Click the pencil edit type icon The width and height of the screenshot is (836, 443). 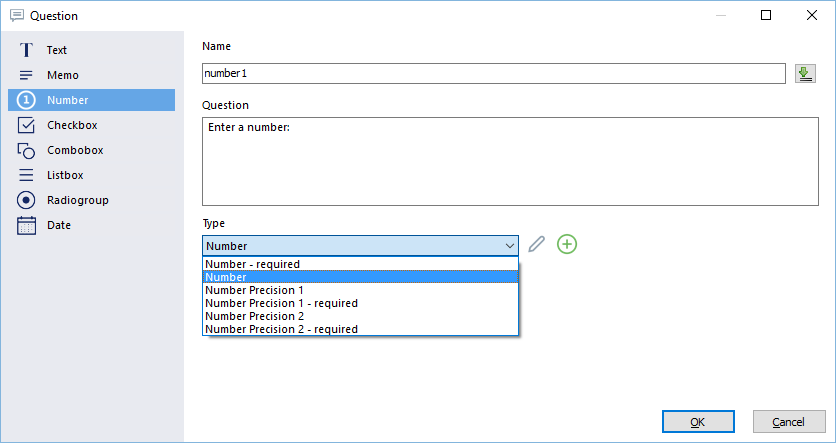[x=536, y=244]
